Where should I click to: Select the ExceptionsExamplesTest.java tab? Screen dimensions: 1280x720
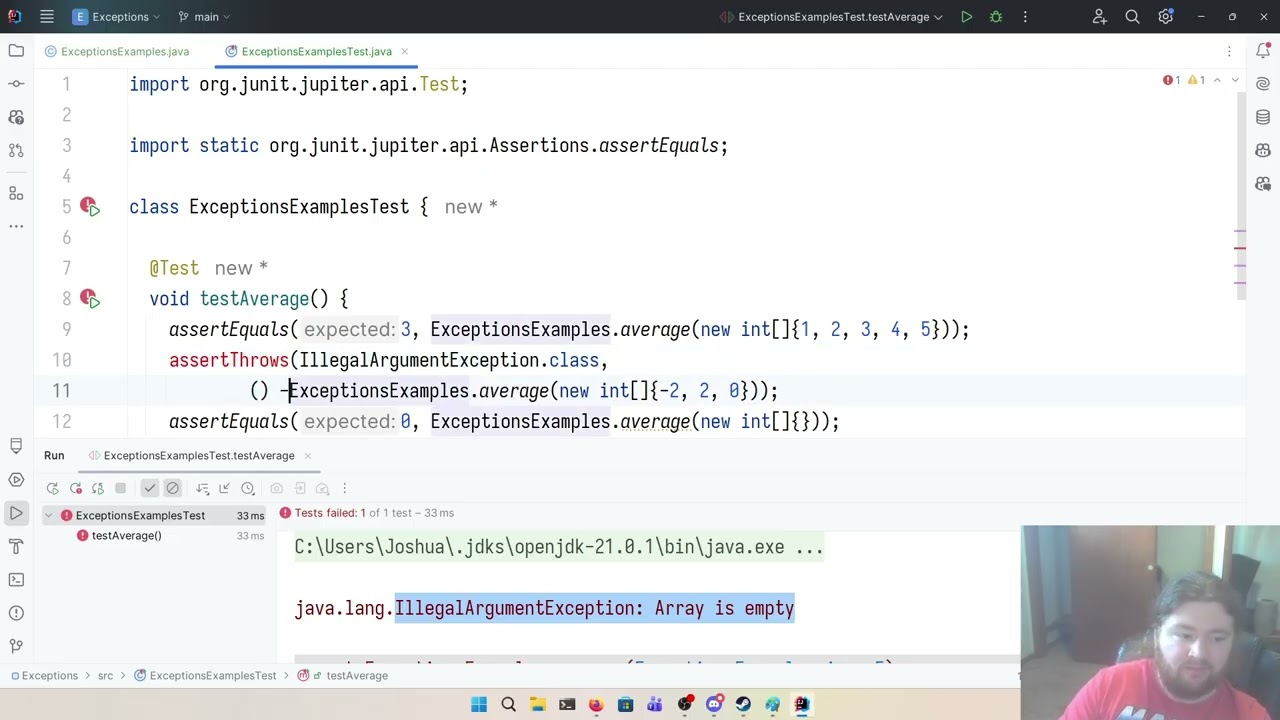[x=316, y=51]
